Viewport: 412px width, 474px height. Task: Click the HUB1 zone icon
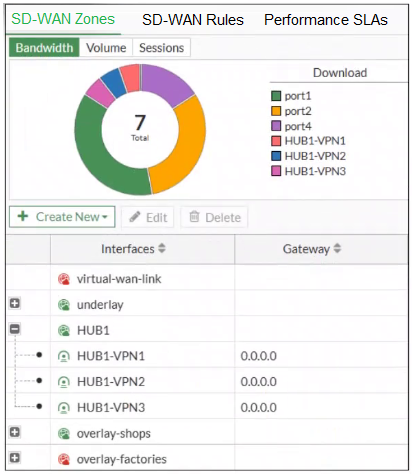[64, 330]
